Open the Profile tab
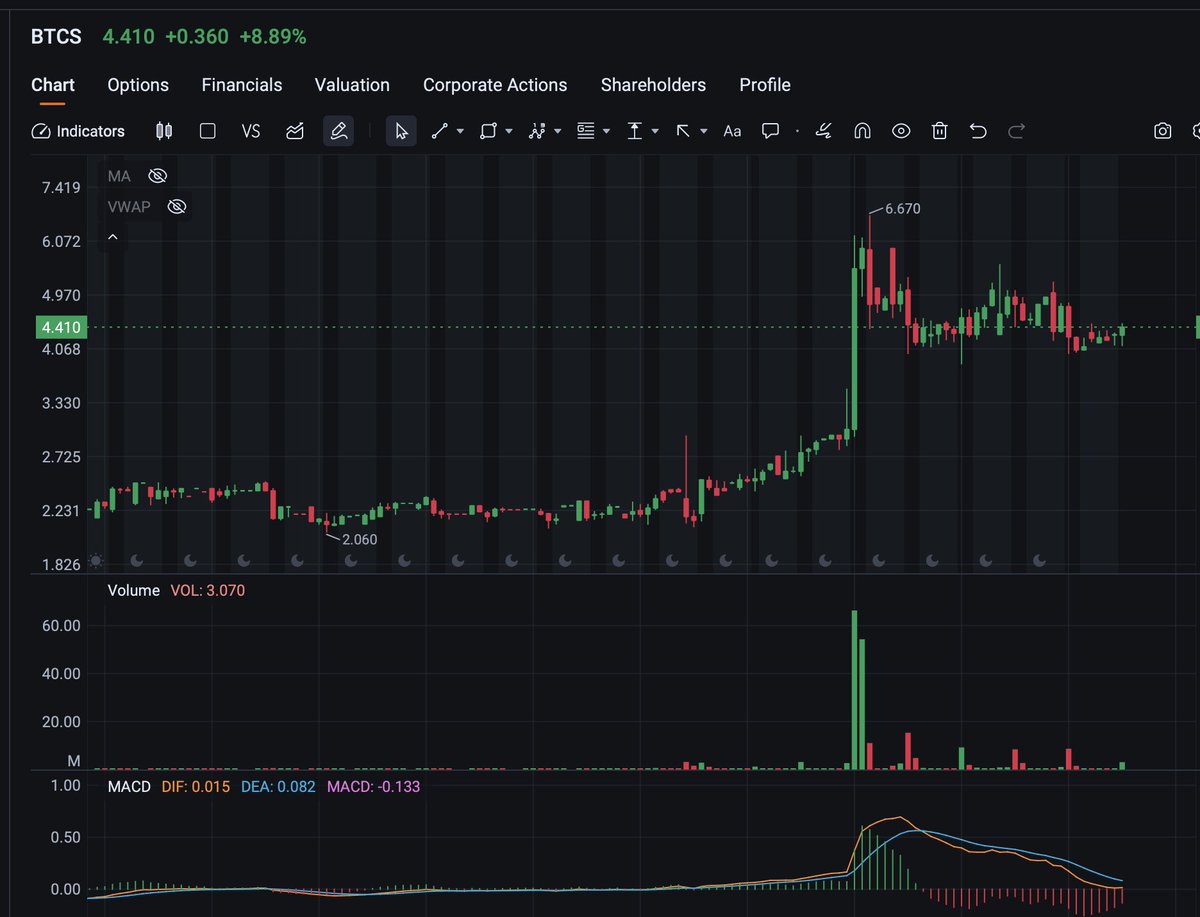Image resolution: width=1200 pixels, height=917 pixels. pyautogui.click(x=765, y=85)
